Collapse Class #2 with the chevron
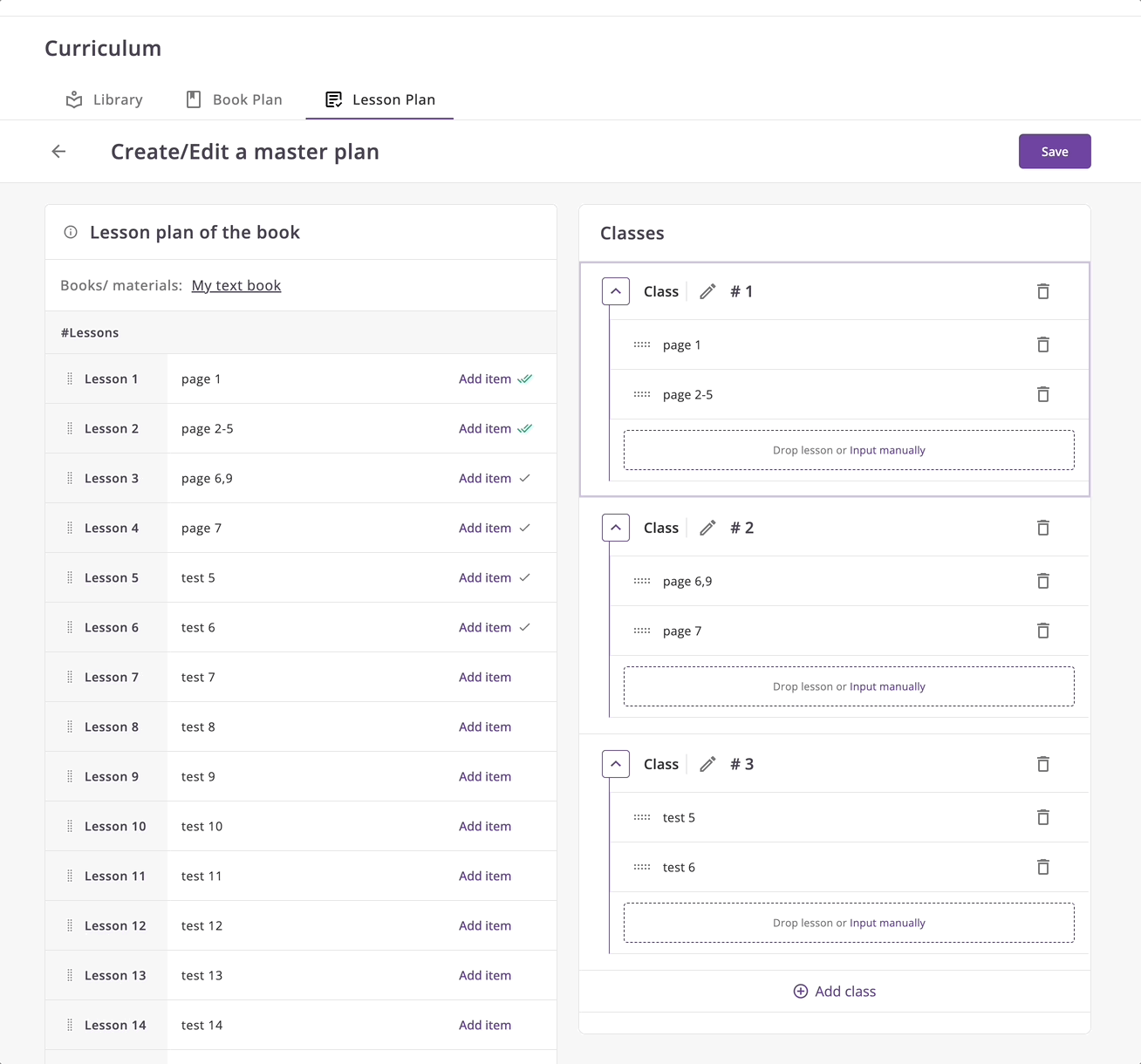 (616, 528)
